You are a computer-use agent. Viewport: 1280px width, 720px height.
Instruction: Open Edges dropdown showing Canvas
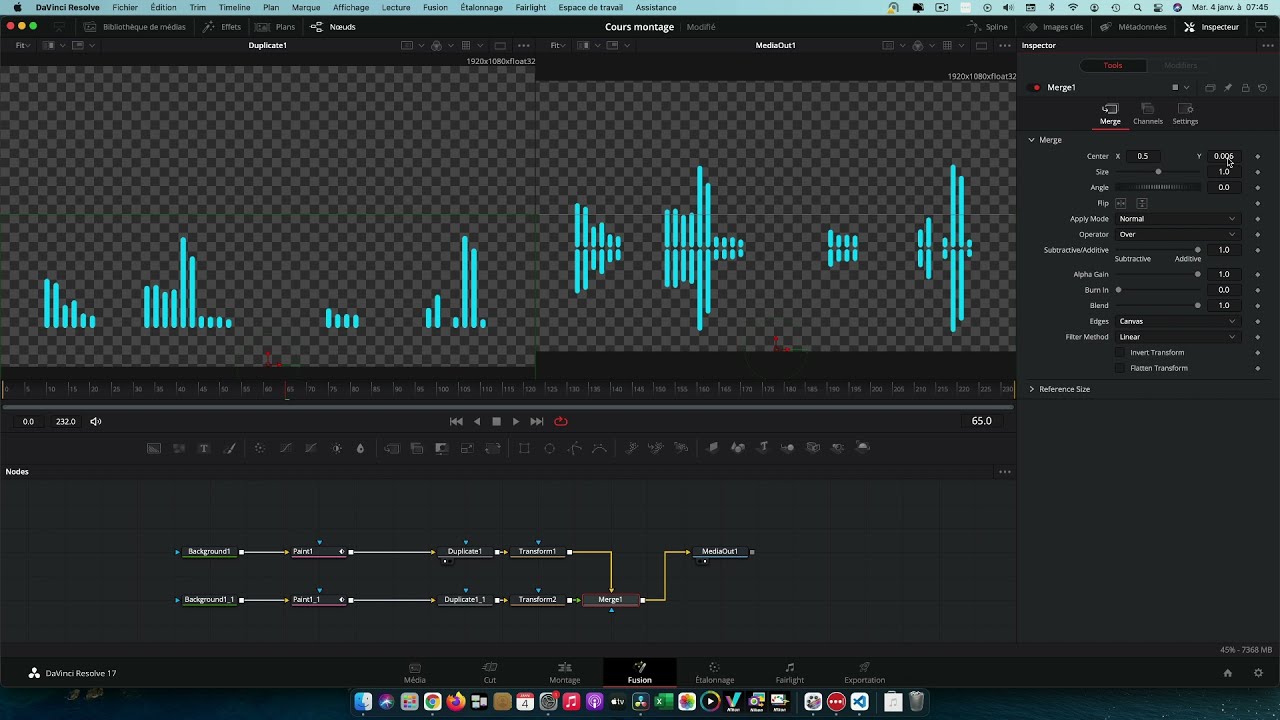pos(1177,322)
